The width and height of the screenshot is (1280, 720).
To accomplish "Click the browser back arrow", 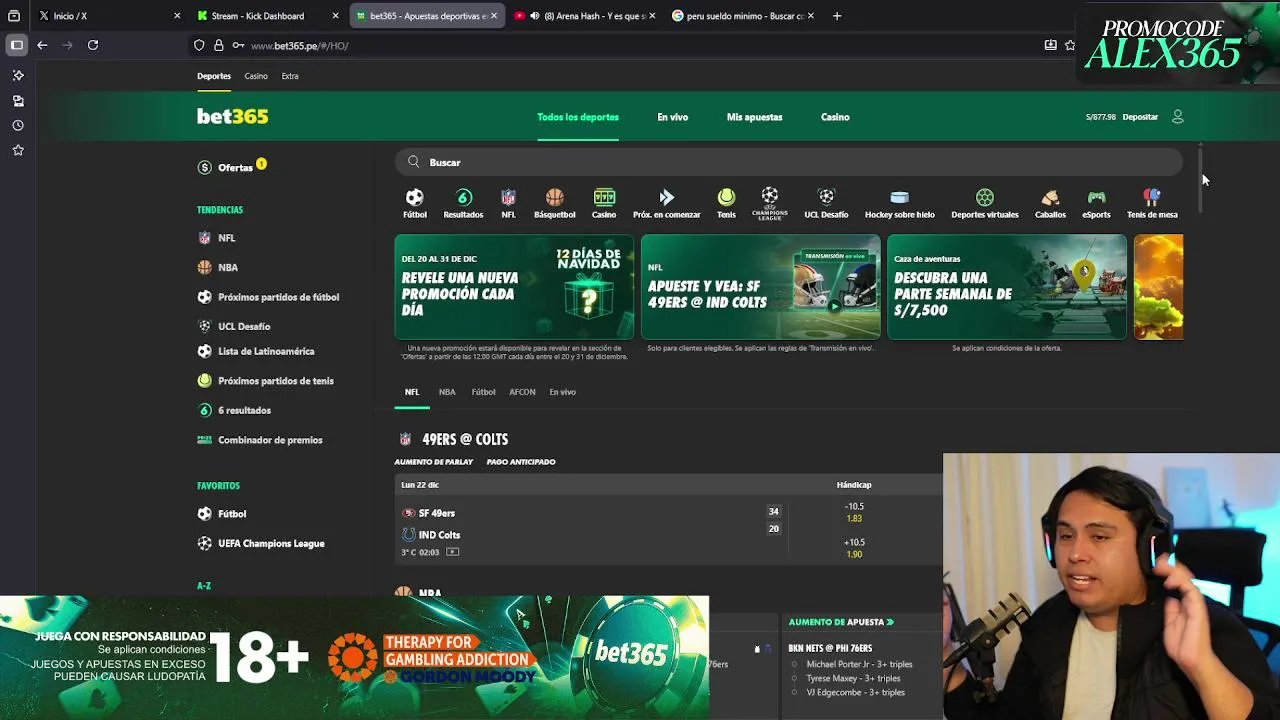I will click(42, 45).
